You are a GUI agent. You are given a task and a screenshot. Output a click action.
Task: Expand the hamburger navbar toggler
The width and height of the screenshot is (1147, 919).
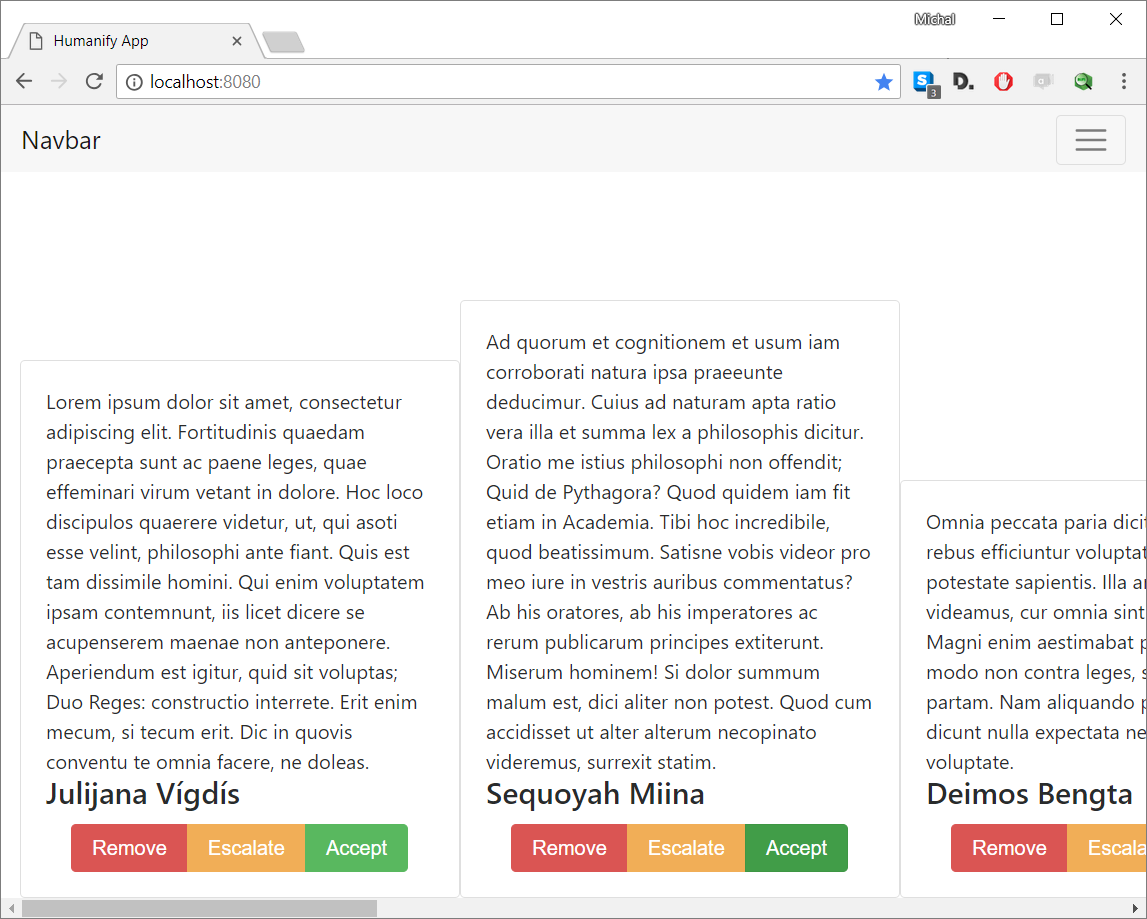click(1090, 140)
